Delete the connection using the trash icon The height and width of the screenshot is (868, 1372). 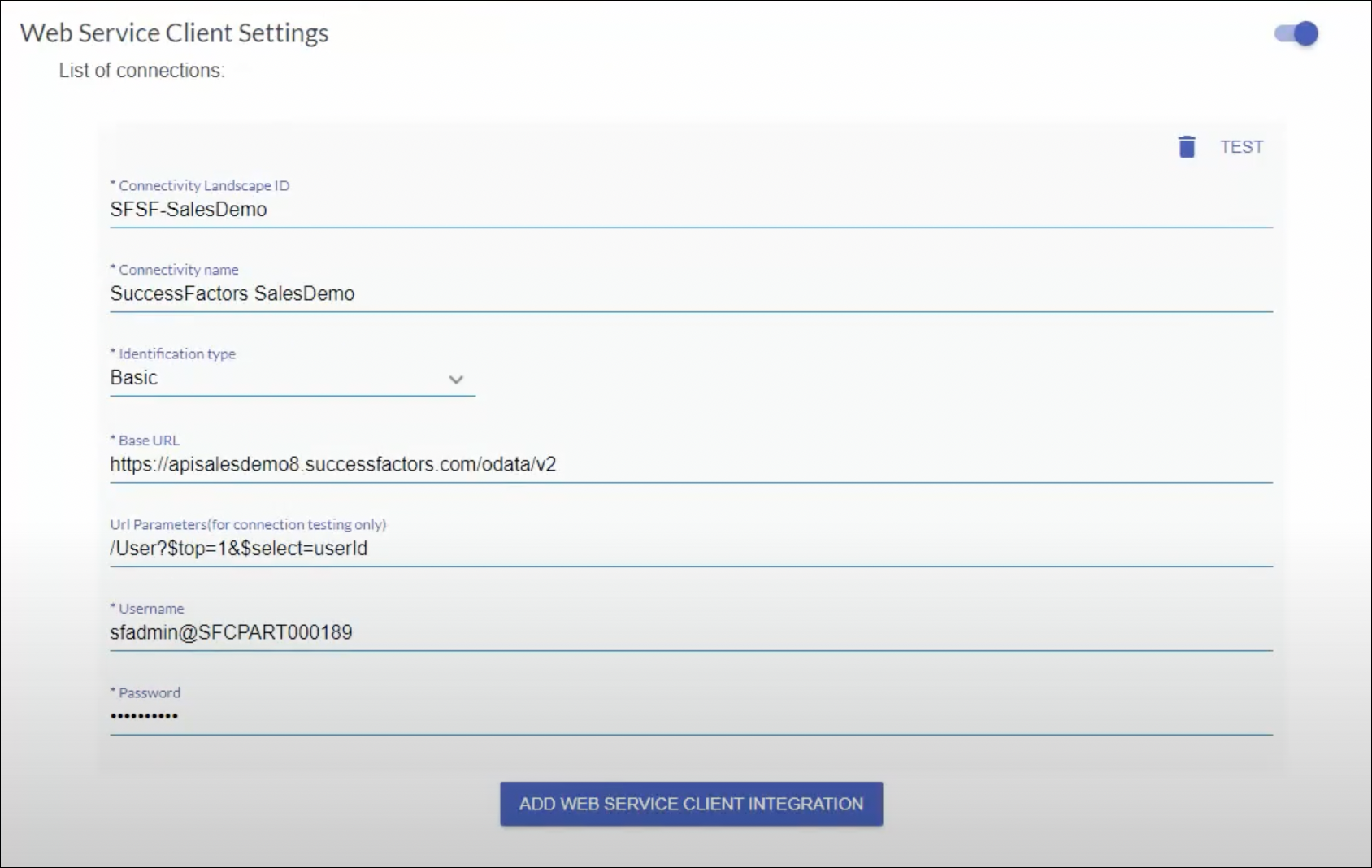click(x=1187, y=147)
